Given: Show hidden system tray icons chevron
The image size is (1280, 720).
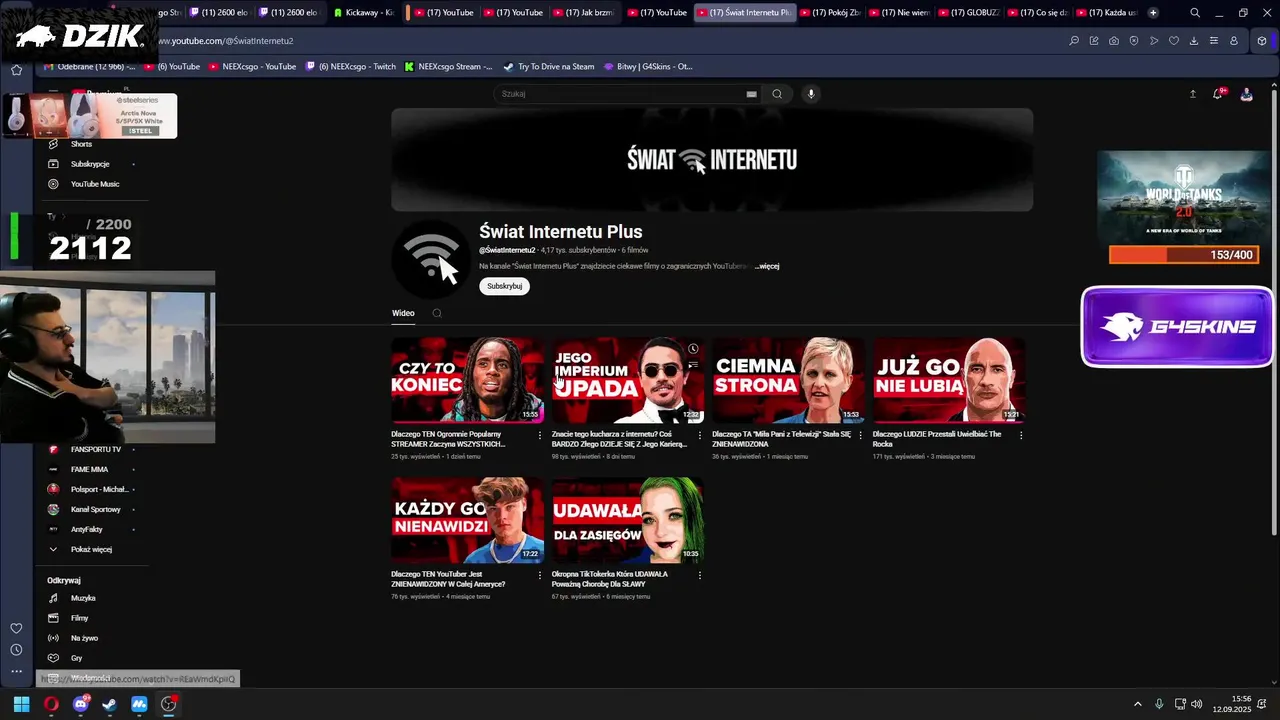Looking at the screenshot, I should tap(1137, 704).
